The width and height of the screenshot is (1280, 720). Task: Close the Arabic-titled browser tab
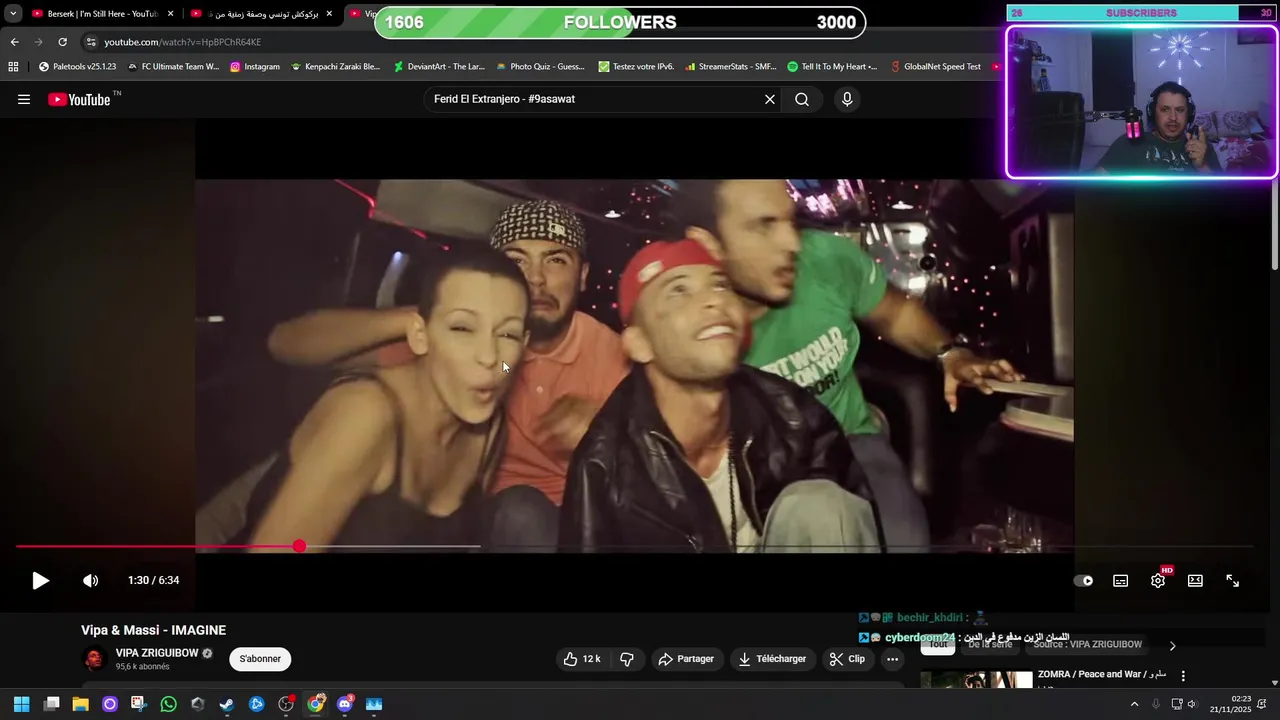coord(329,14)
